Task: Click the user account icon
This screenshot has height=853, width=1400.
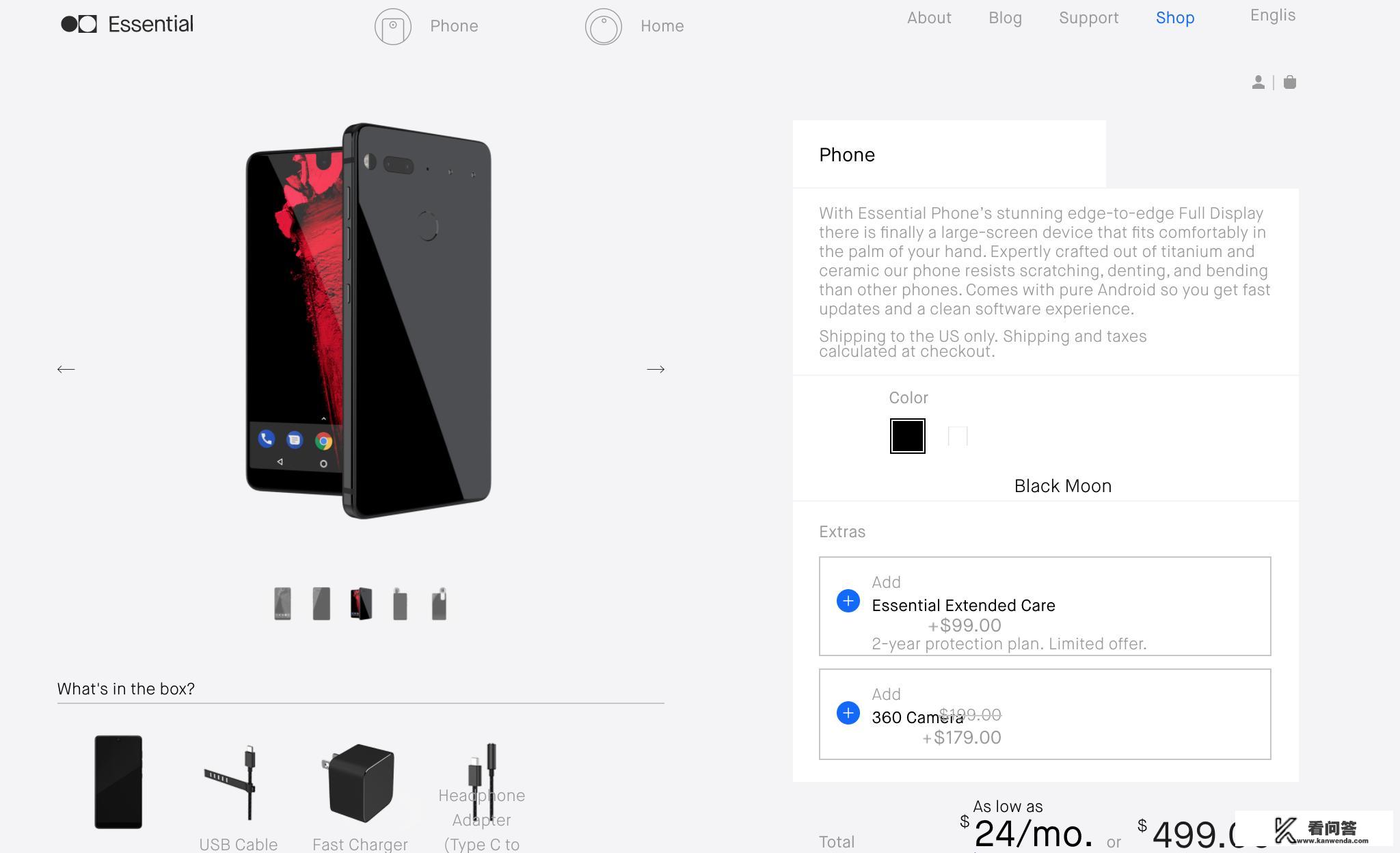Action: [1258, 81]
